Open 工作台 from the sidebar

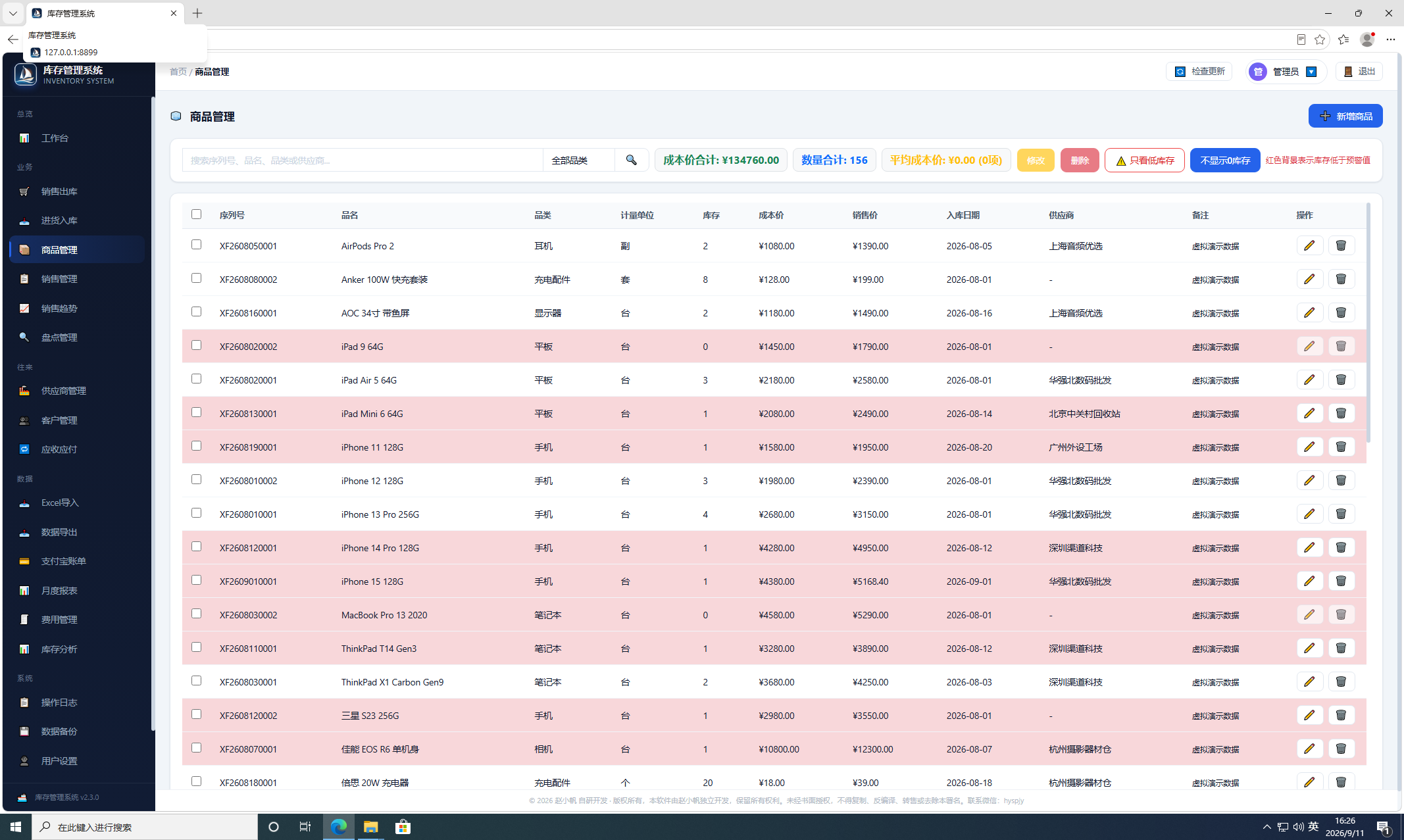tap(55, 138)
